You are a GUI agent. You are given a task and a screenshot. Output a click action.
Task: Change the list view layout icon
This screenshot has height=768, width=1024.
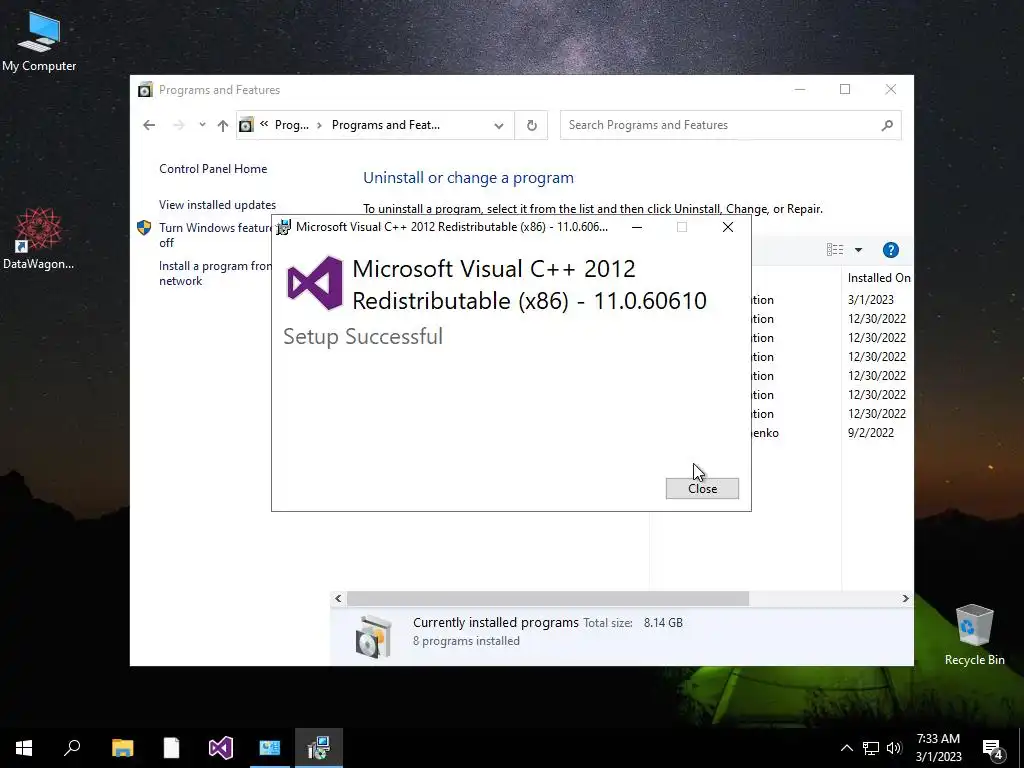(835, 249)
